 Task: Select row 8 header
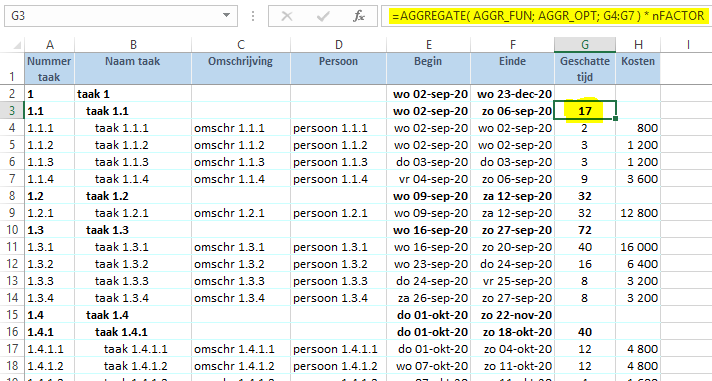12,196
